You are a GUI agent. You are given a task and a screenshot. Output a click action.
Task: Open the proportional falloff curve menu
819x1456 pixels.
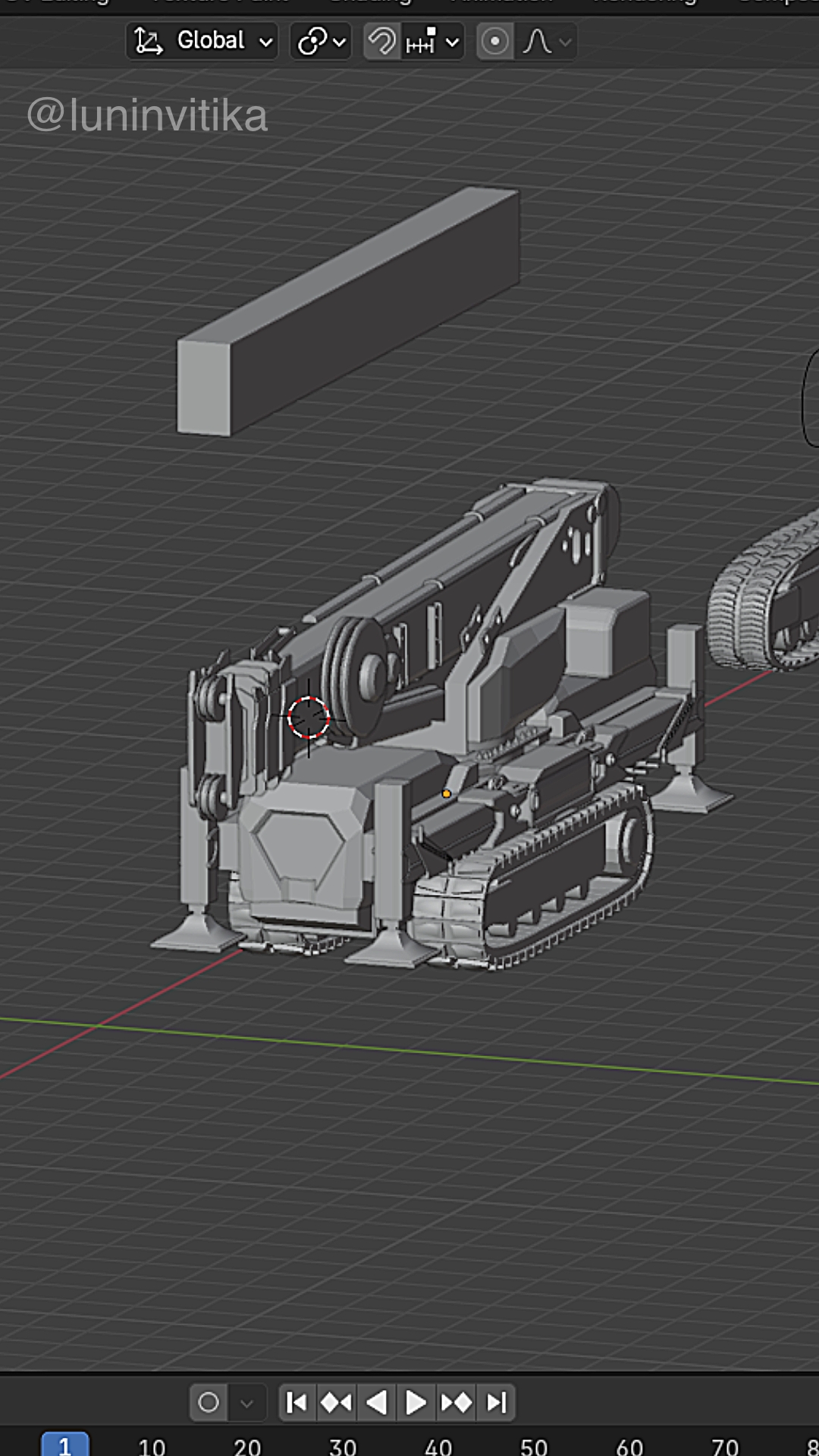coord(546,41)
